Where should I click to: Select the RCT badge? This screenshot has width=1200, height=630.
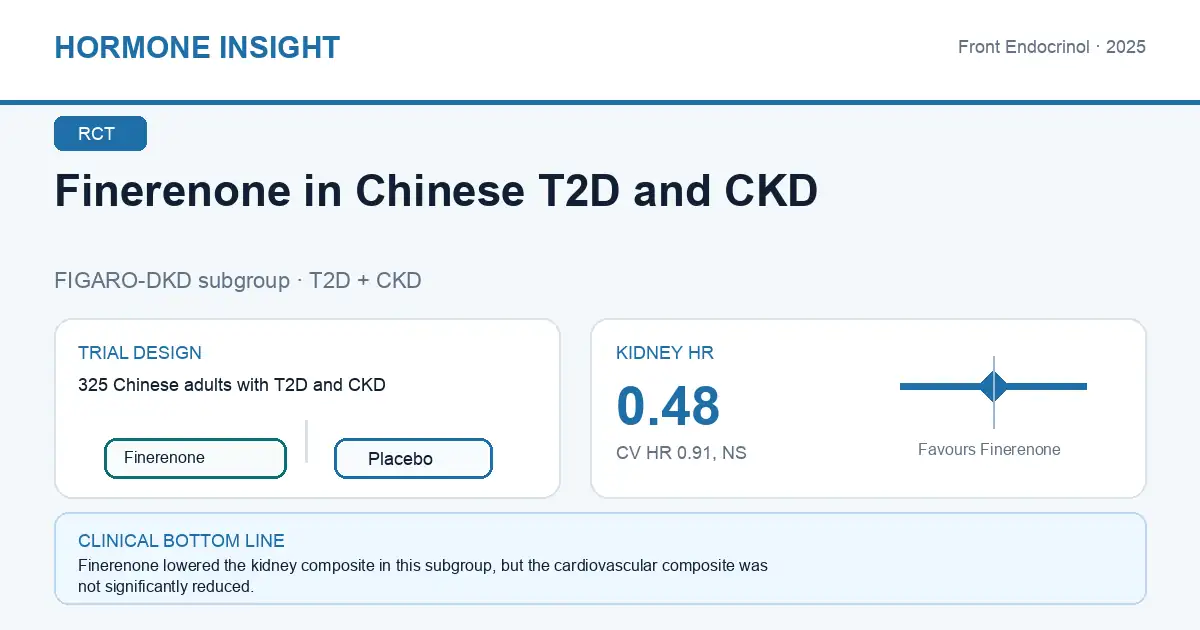click(x=100, y=134)
